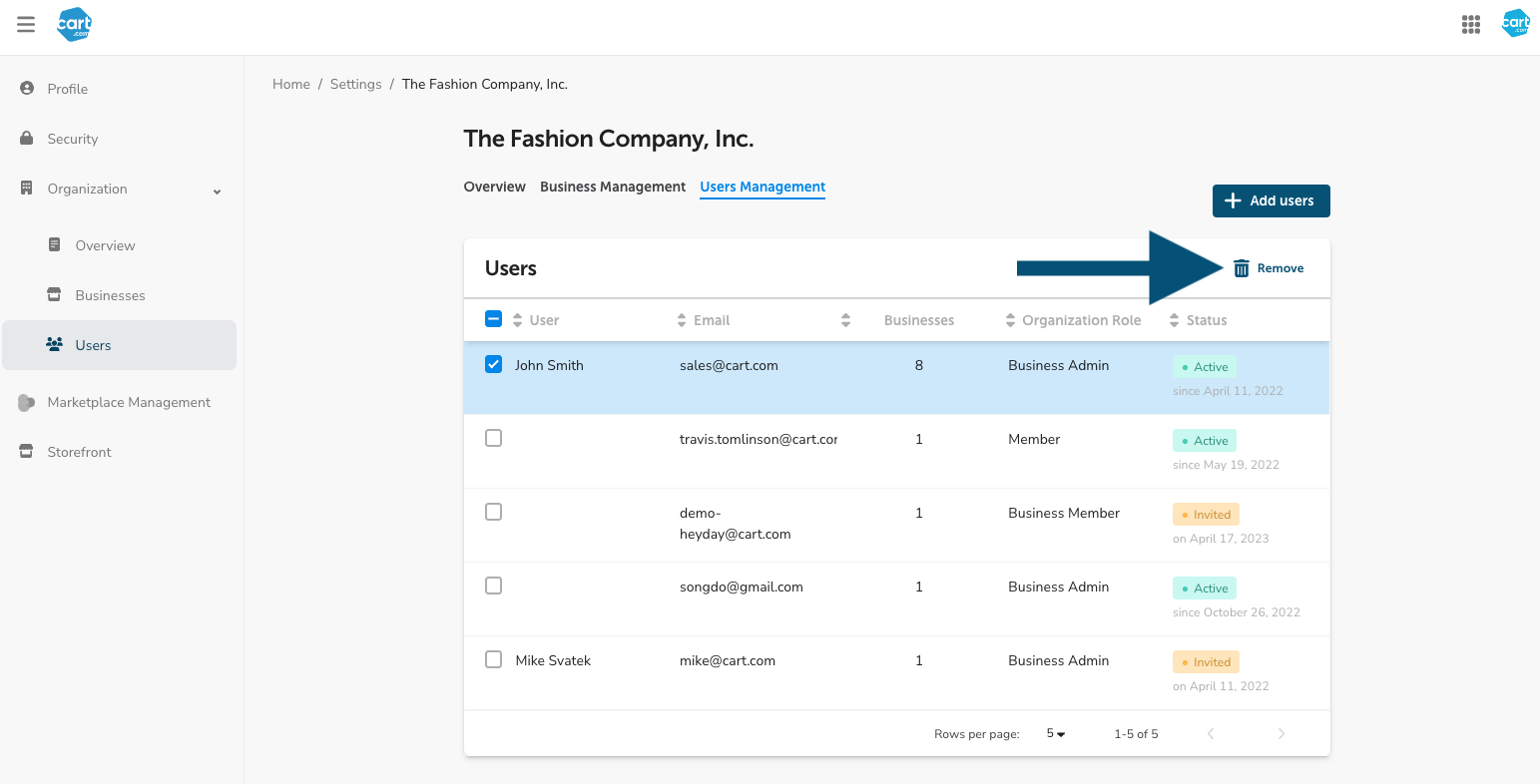Toggle the select-all users header checkbox
The image size is (1540, 784).
(x=493, y=319)
